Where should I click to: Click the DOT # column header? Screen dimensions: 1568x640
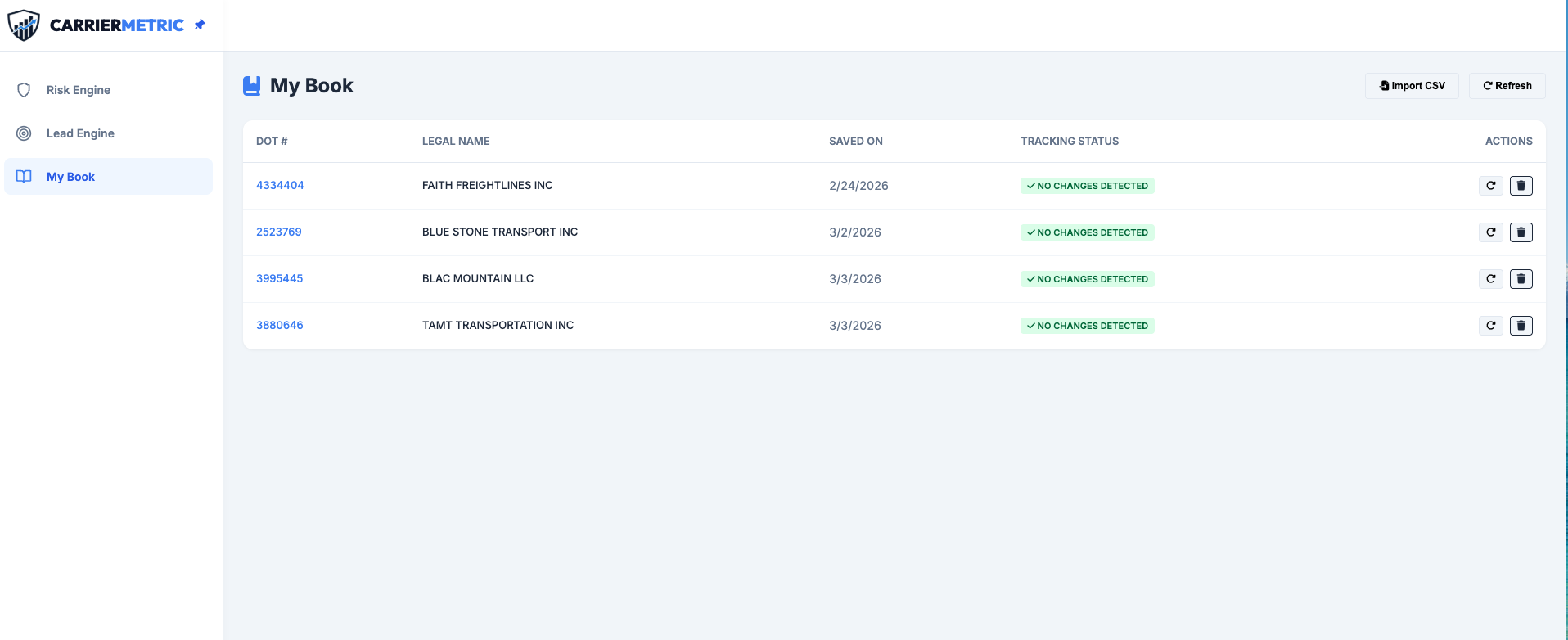pyautogui.click(x=272, y=142)
